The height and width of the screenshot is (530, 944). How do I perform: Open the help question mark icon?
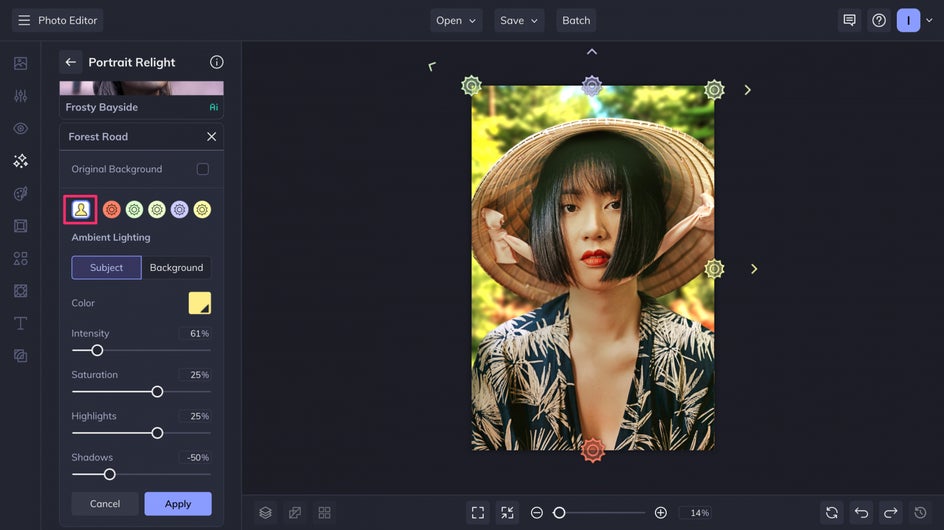tap(879, 20)
